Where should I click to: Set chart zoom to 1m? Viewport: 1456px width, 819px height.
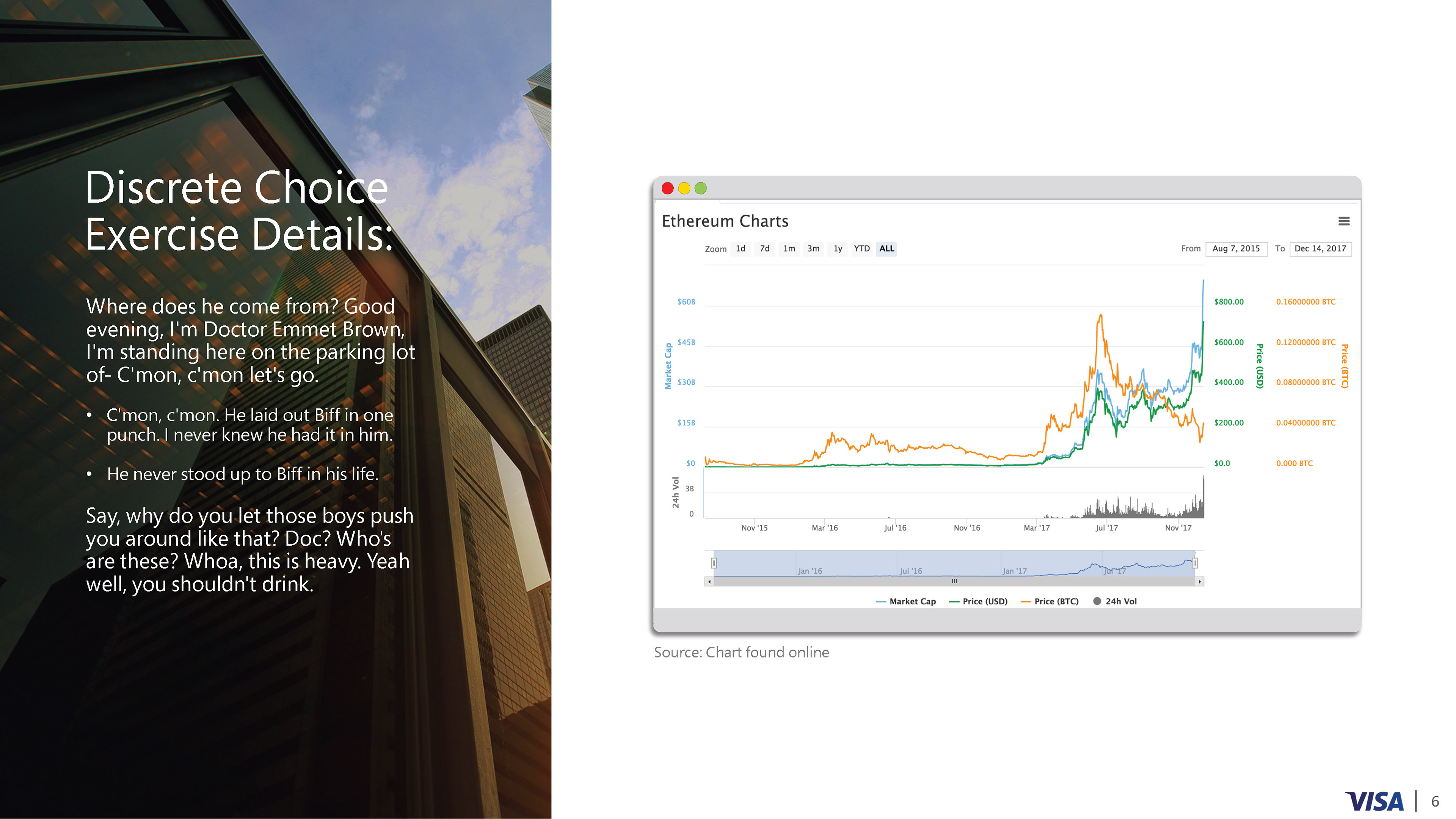coord(789,249)
